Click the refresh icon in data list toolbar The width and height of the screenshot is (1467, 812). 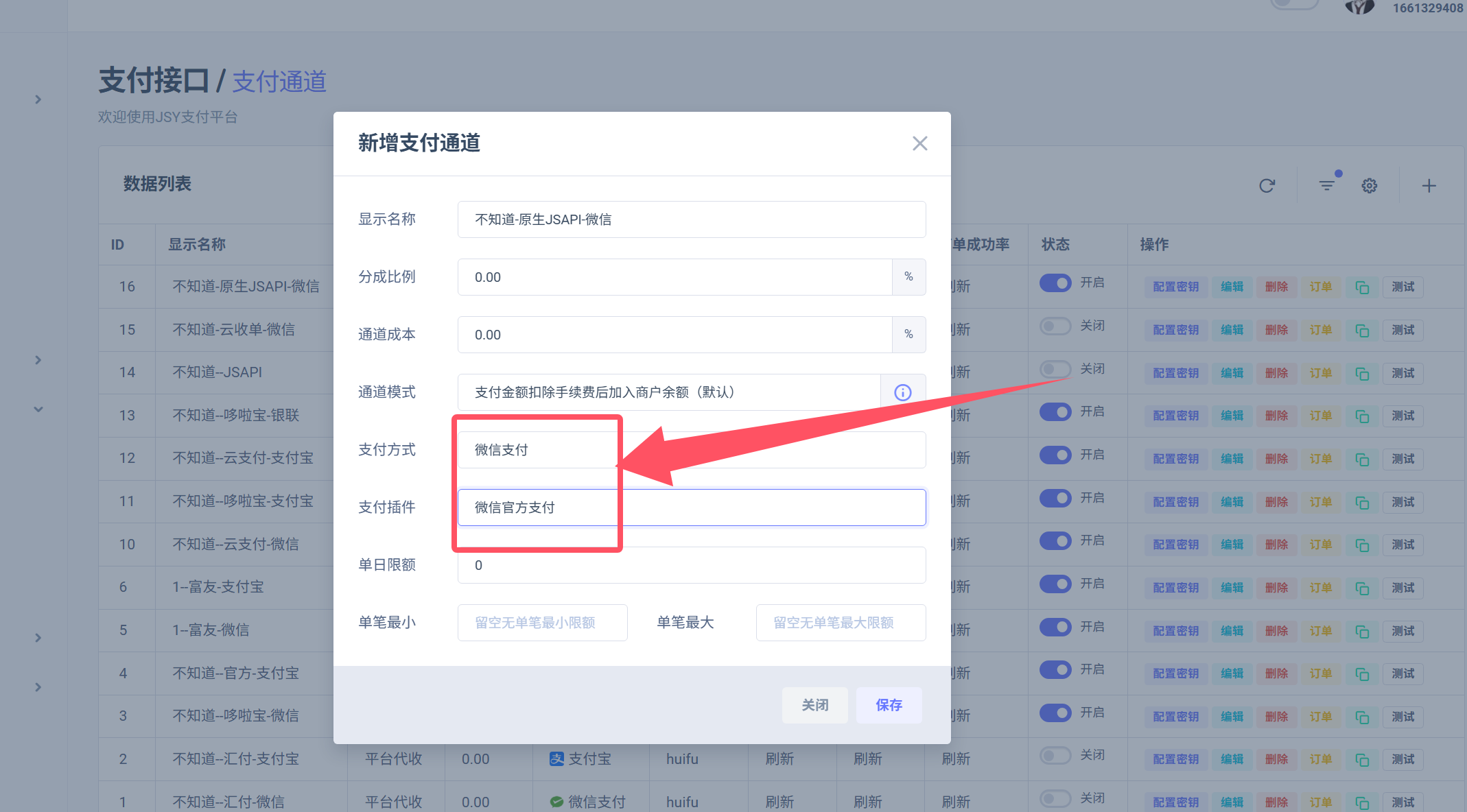tap(1267, 186)
